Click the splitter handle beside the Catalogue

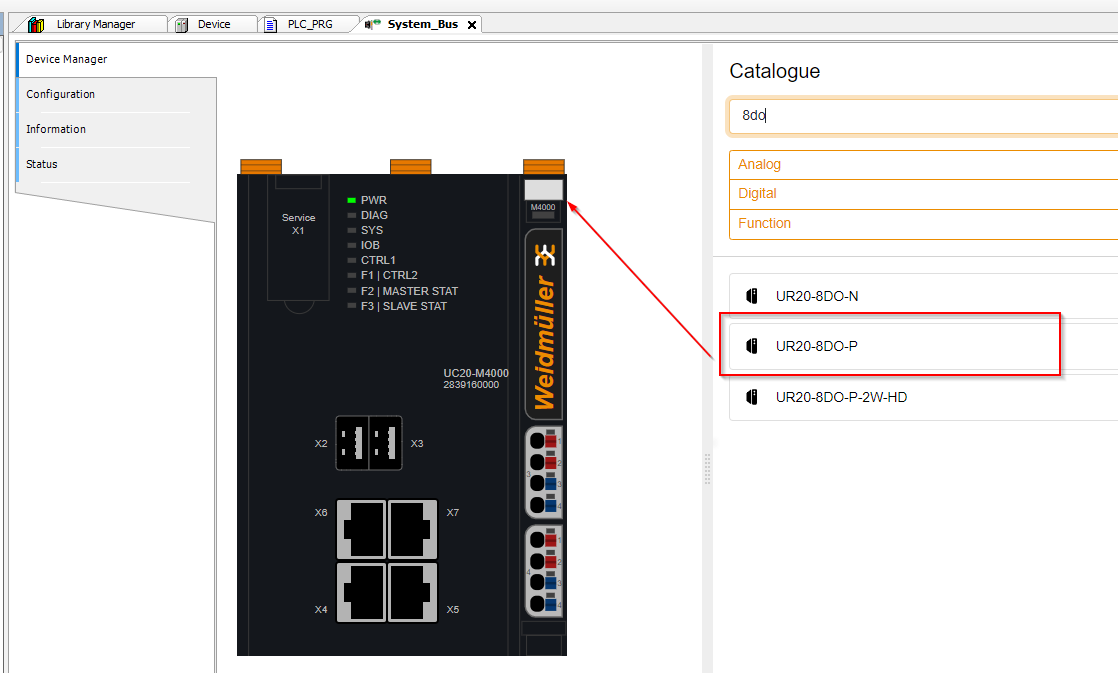(x=707, y=469)
